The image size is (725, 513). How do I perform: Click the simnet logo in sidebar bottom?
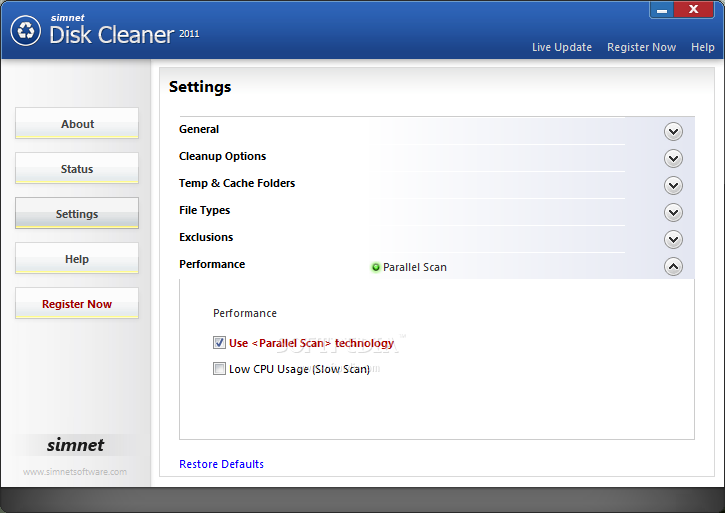pyautogui.click(x=75, y=445)
